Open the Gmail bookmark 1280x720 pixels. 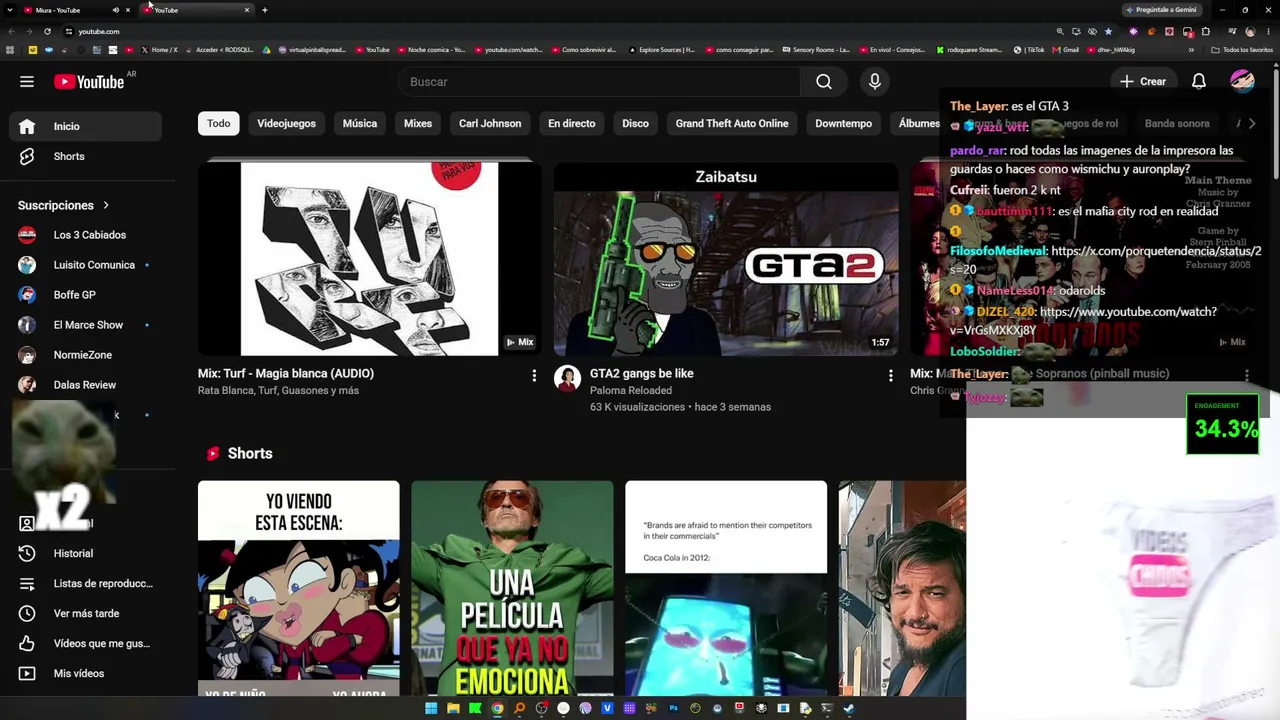1066,50
